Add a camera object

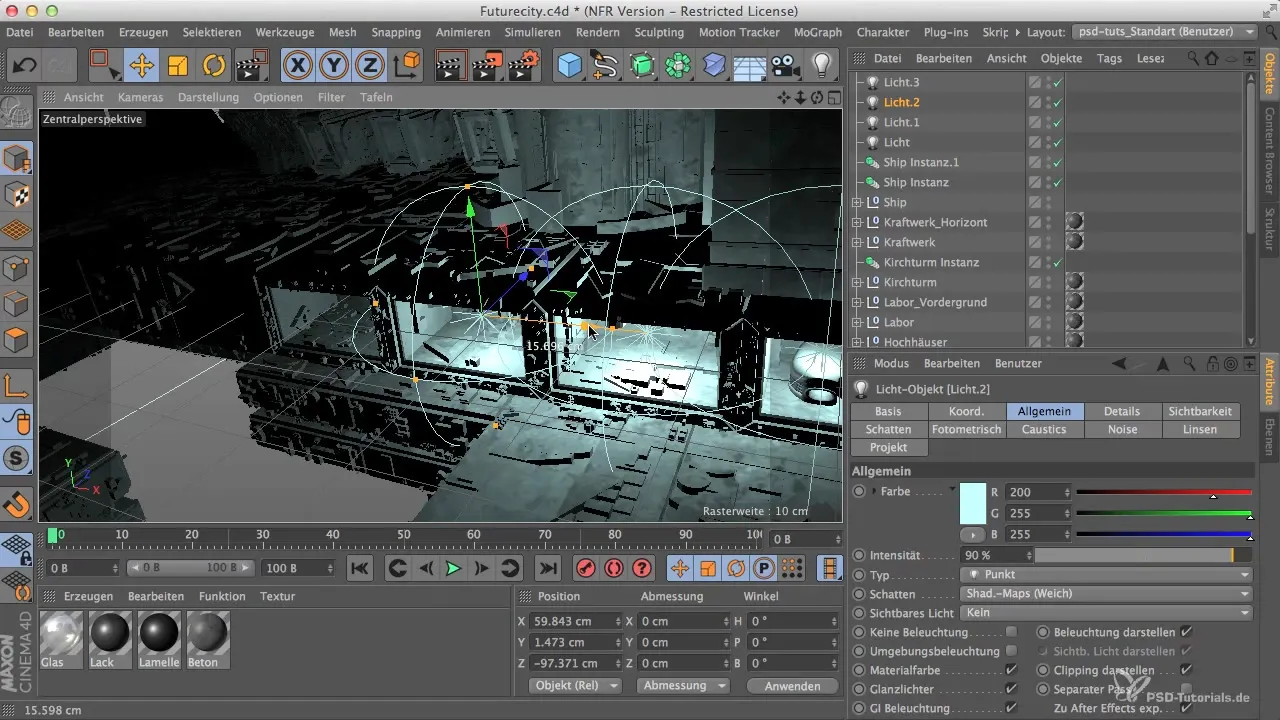[x=786, y=66]
